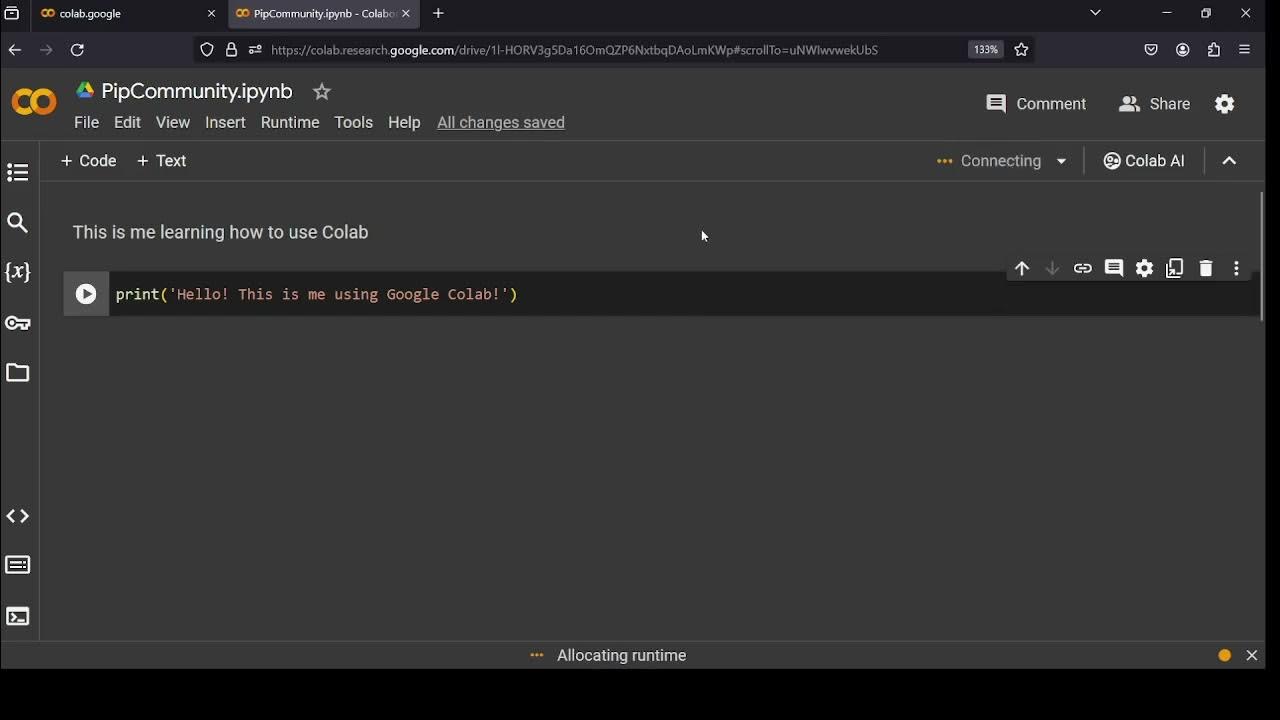Click the tracking protection shield icon

pyautogui.click(x=207, y=50)
